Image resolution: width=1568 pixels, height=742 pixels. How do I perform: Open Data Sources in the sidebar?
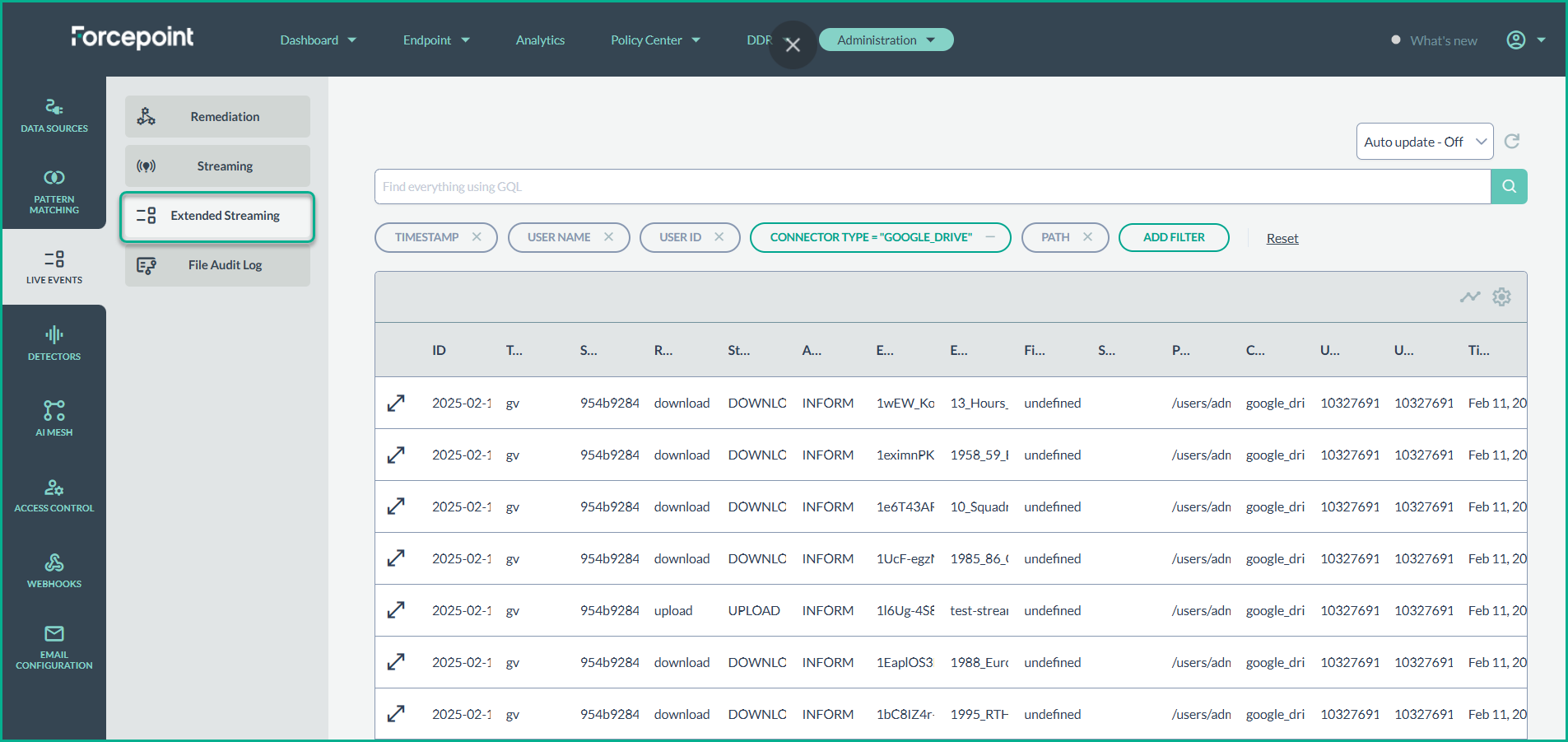click(54, 115)
